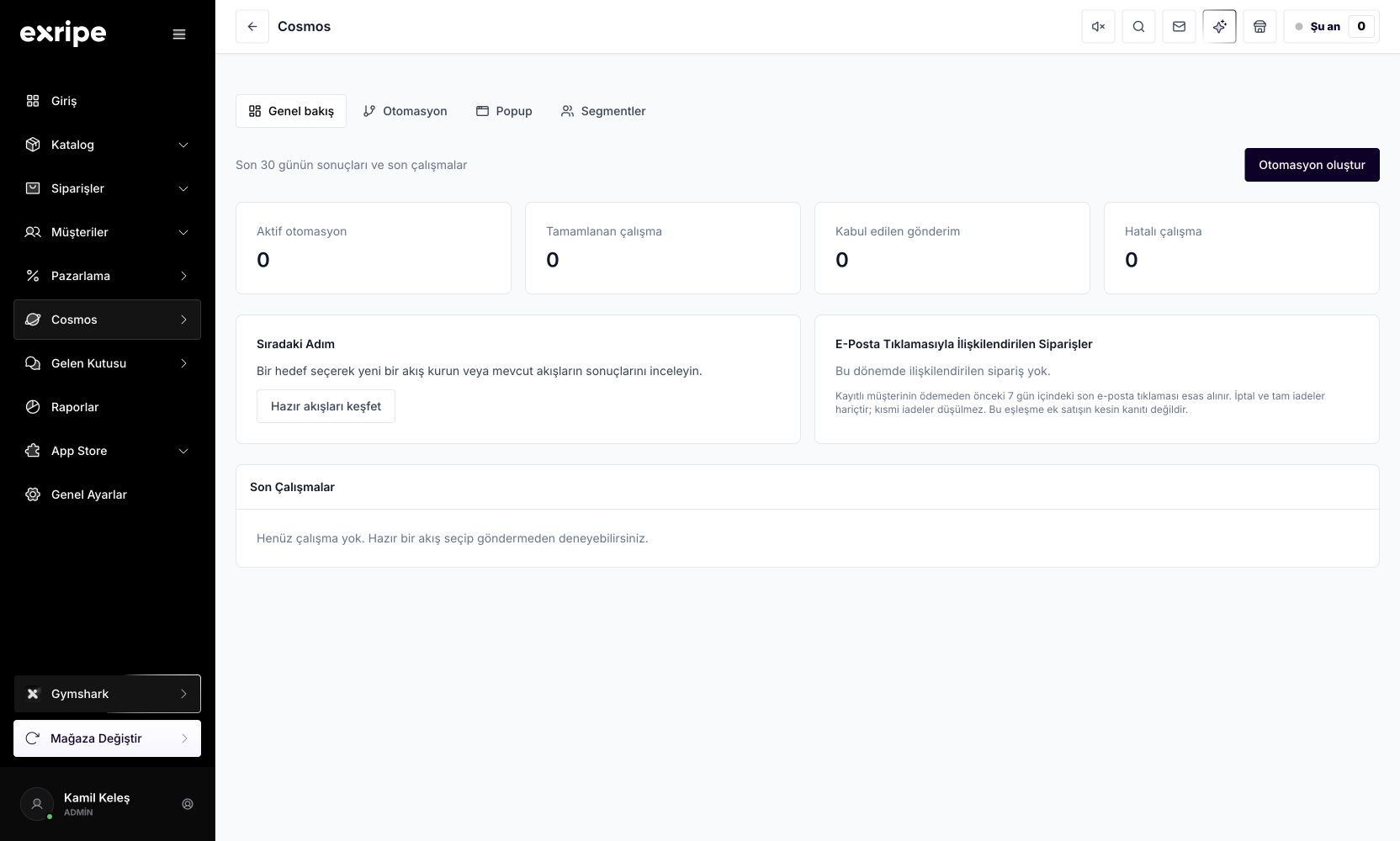The image size is (1400, 841).
Task: Switch to the Segmentler tab
Action: click(x=603, y=111)
